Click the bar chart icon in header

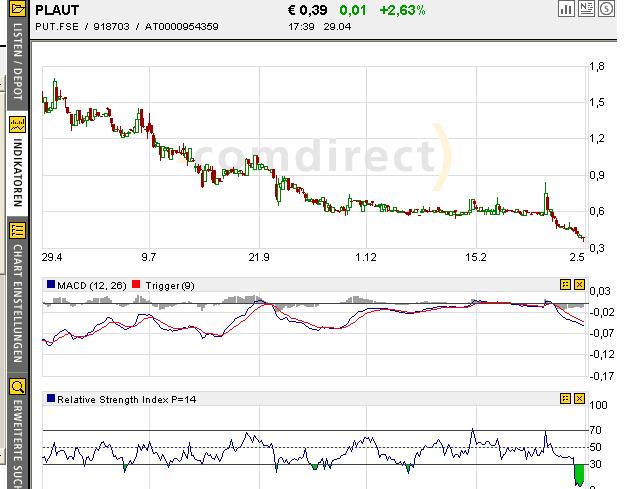pyautogui.click(x=566, y=9)
